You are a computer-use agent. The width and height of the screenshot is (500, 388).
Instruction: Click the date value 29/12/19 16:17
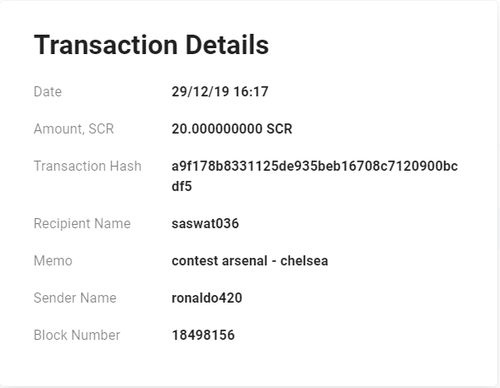pyautogui.click(x=220, y=92)
